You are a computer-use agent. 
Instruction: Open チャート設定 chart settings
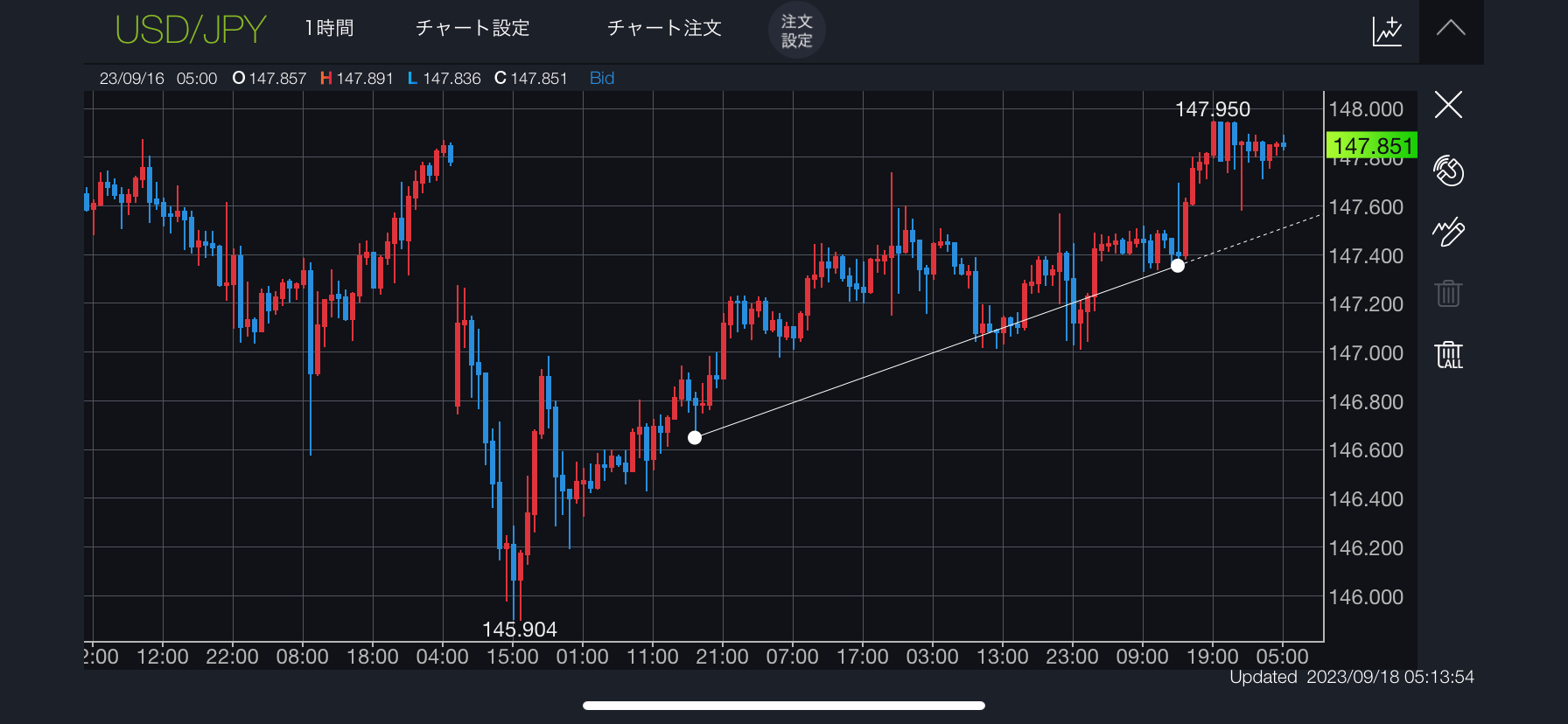click(472, 28)
